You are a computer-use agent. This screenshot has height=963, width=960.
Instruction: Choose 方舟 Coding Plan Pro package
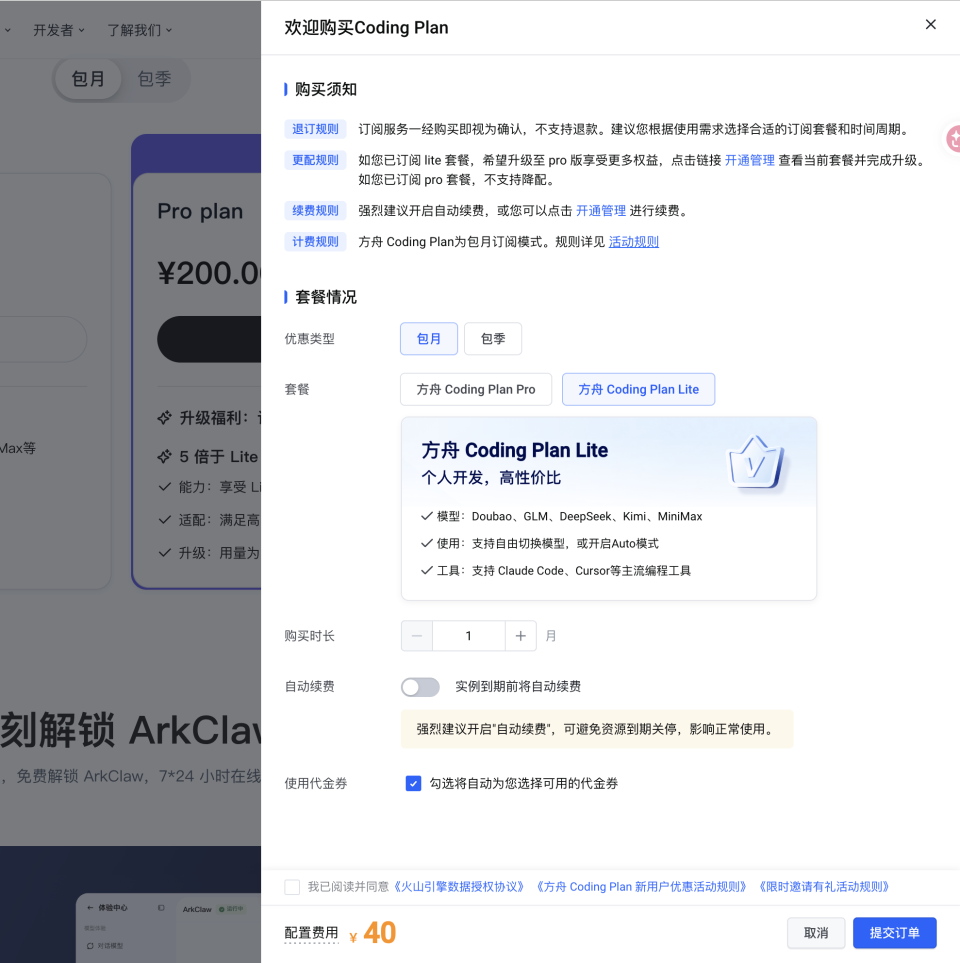pyautogui.click(x=476, y=389)
